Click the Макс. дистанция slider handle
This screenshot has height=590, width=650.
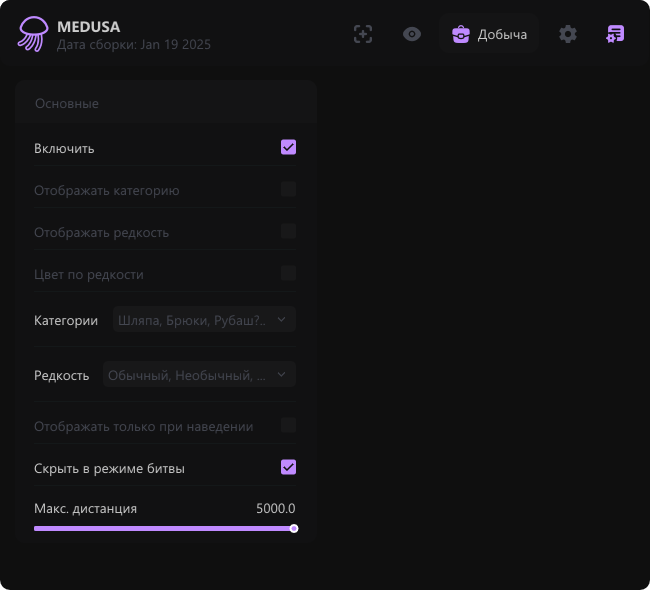click(293, 528)
